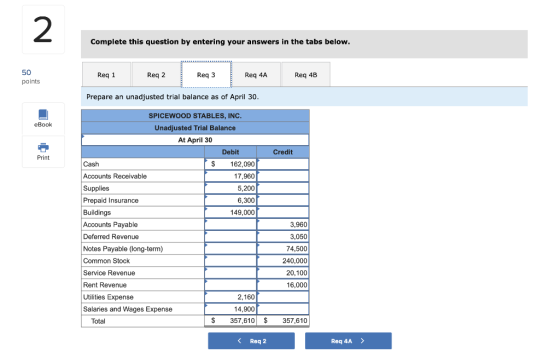Click right chevron on Req 4A button
This screenshot has height=364, width=560.
tap(362, 340)
